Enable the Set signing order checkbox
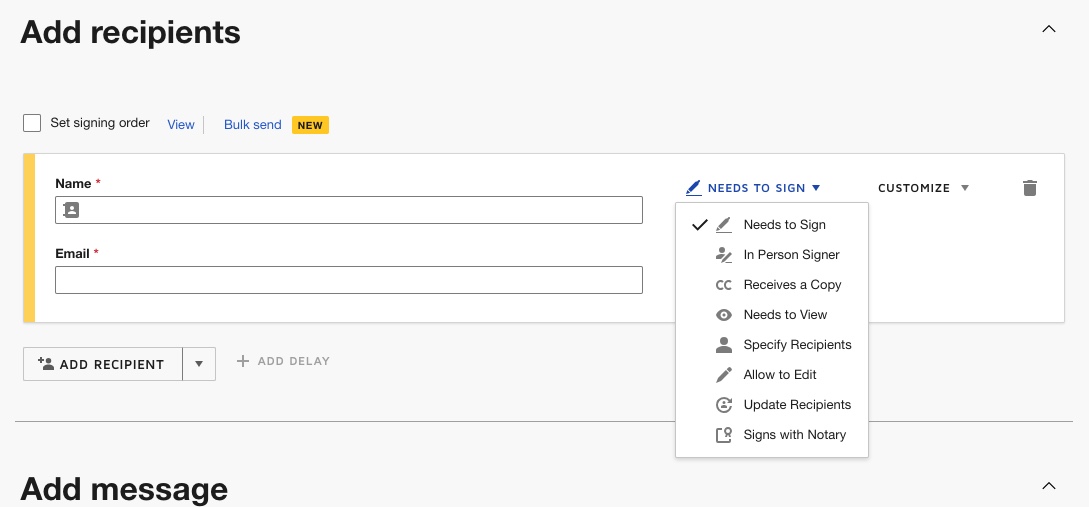 tap(32, 123)
